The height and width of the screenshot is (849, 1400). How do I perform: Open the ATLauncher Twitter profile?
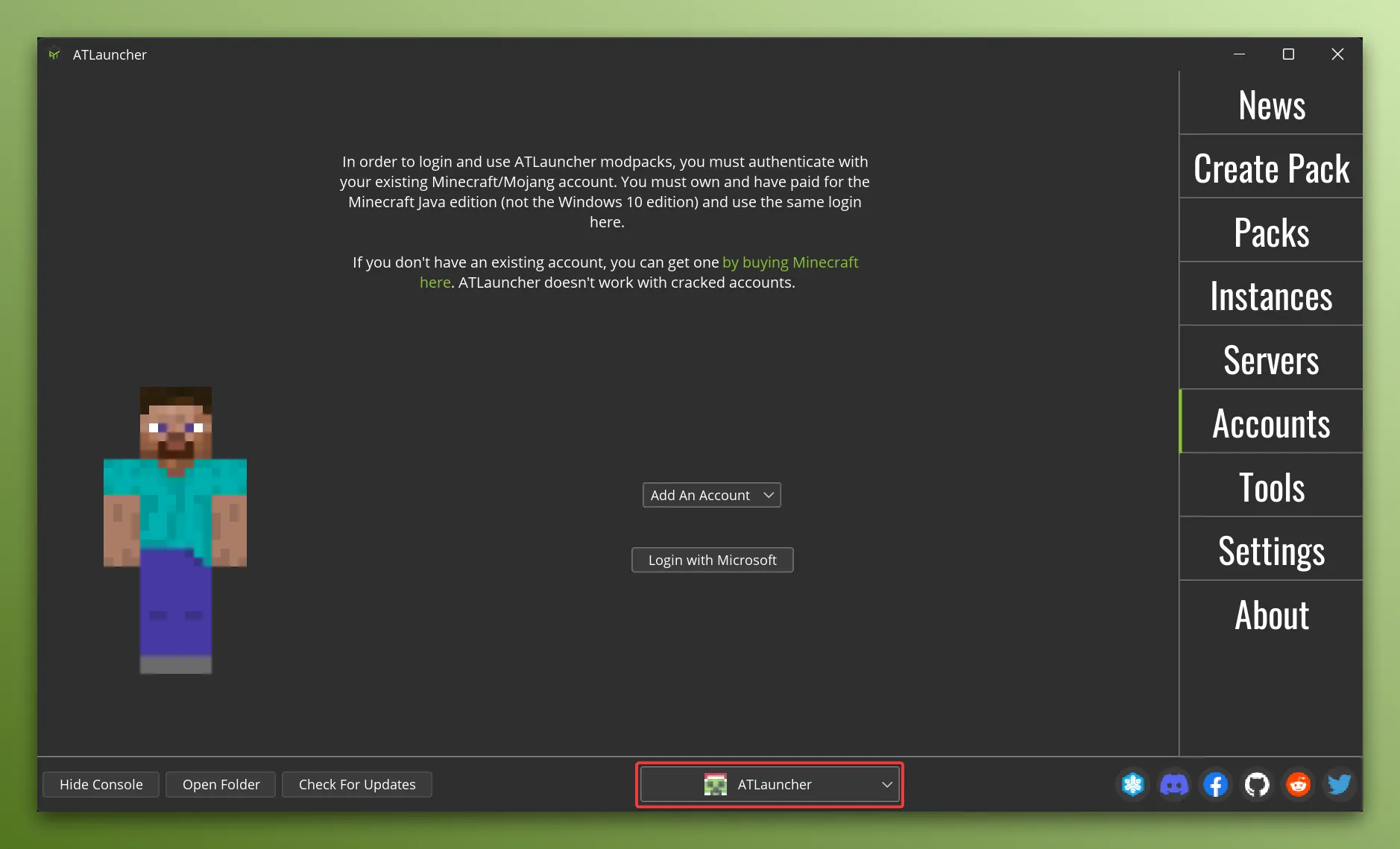pyautogui.click(x=1338, y=784)
